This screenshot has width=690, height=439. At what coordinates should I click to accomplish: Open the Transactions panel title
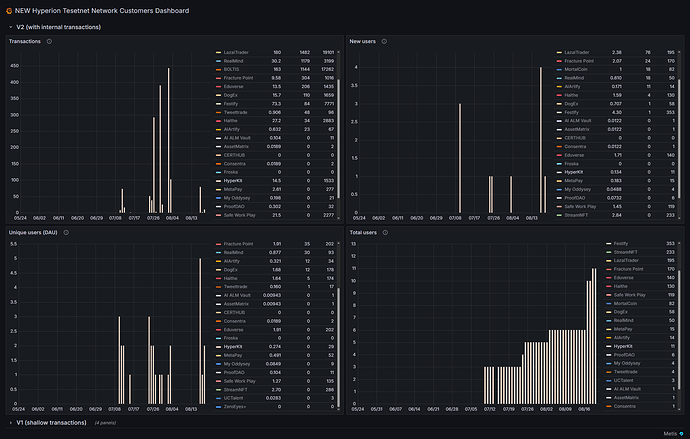coord(25,41)
